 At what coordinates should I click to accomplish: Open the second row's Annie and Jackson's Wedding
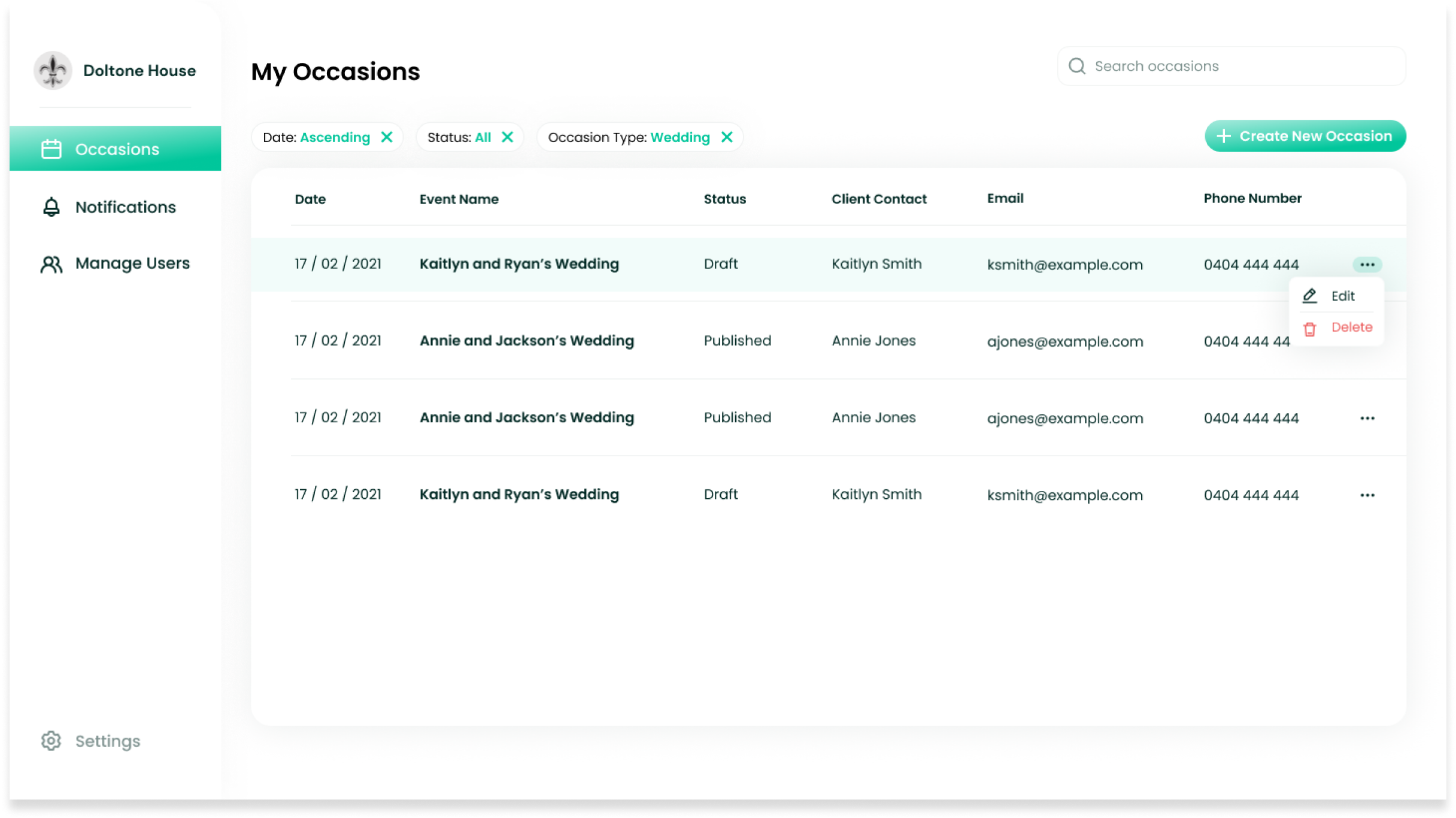point(526,341)
